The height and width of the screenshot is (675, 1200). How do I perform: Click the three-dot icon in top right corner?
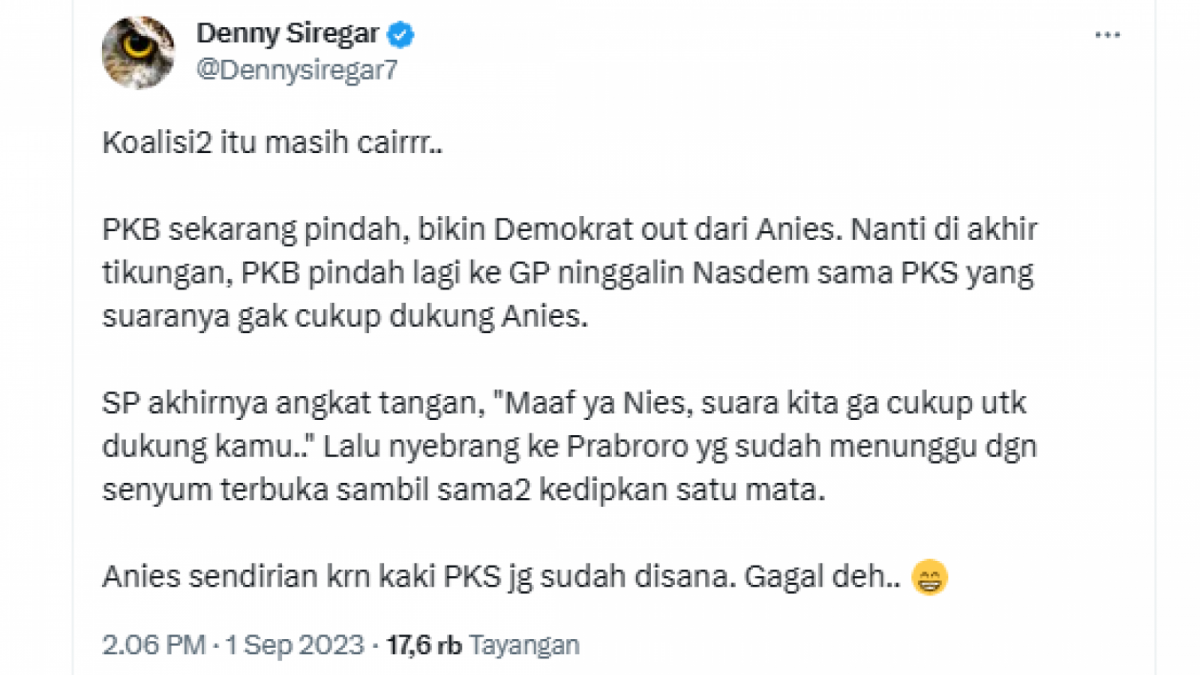tap(1106, 33)
